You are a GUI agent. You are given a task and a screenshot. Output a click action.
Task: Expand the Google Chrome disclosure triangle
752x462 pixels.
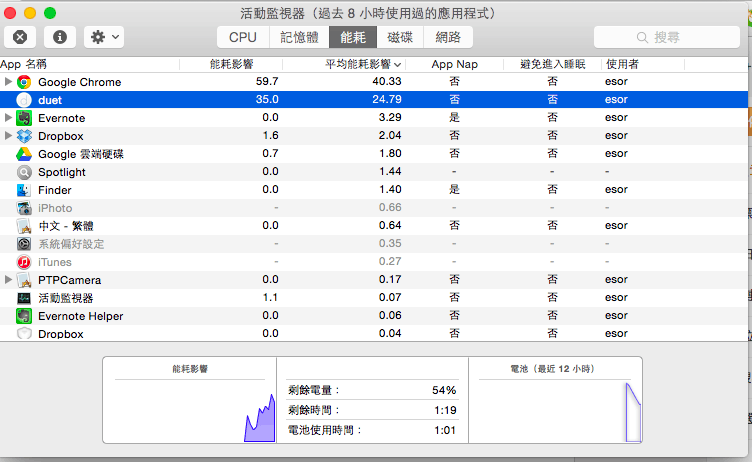click(9, 82)
